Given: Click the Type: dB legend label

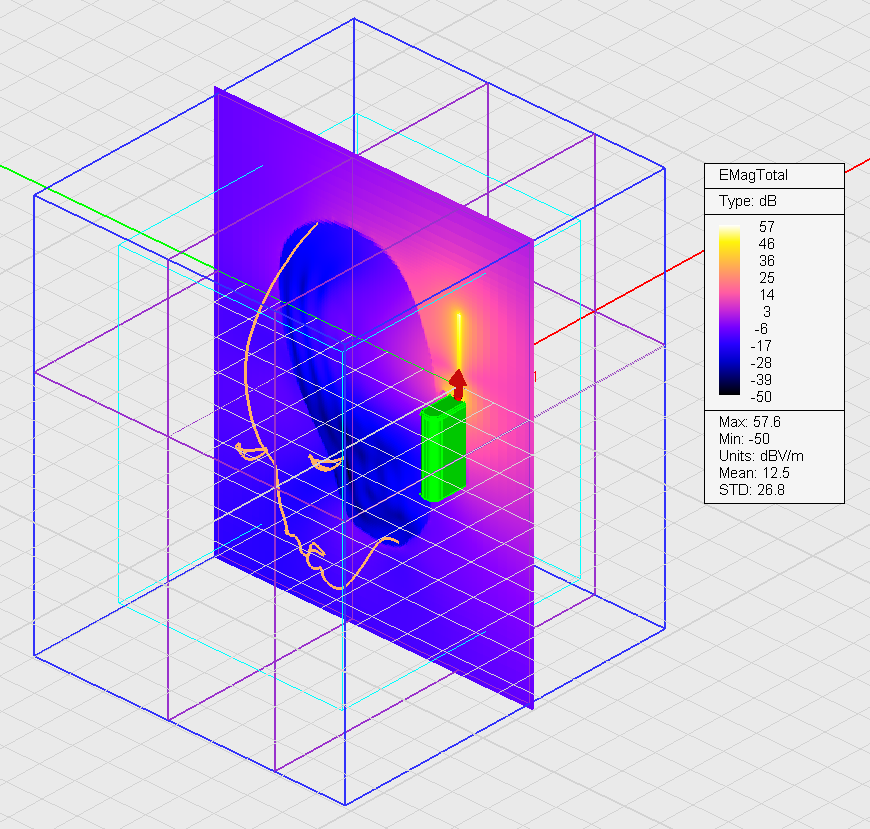Looking at the screenshot, I should [x=748, y=201].
